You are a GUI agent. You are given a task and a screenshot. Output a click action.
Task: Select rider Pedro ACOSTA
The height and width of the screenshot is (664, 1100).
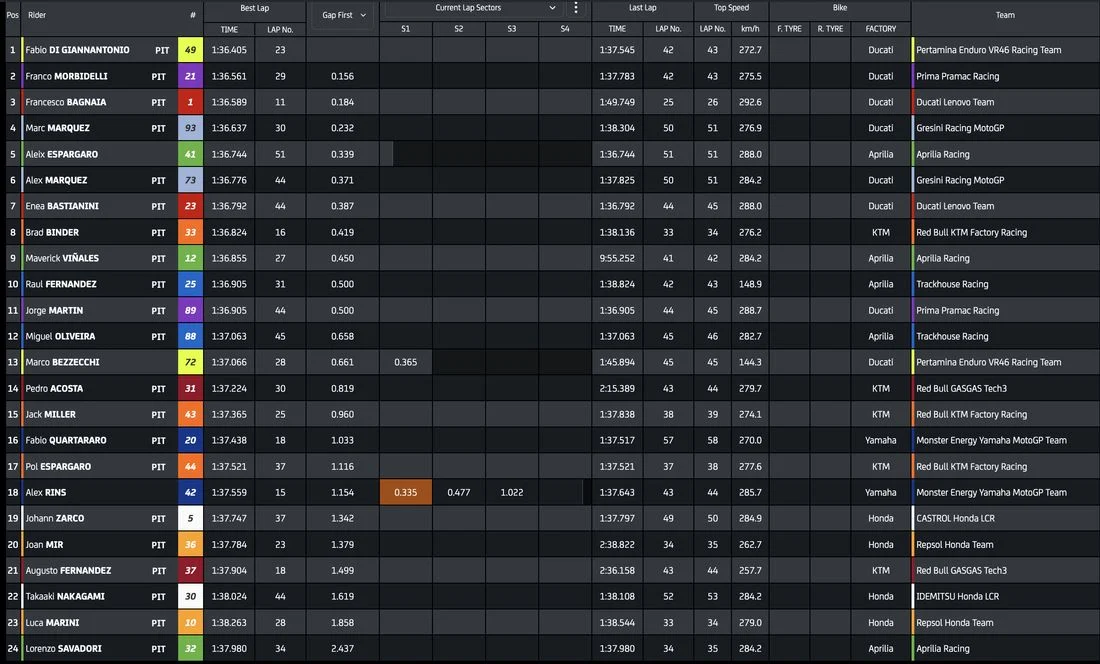point(54,388)
